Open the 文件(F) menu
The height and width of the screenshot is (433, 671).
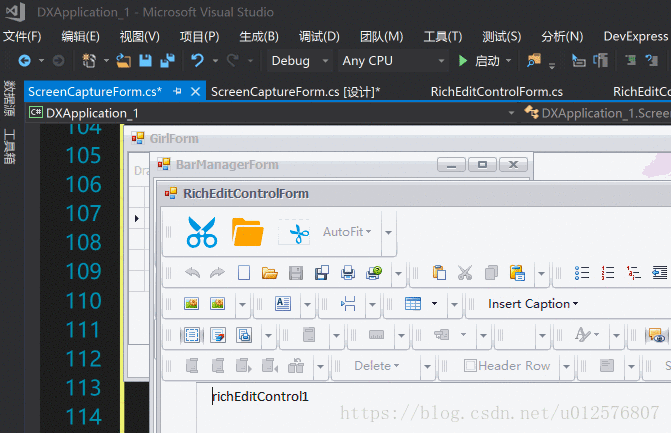click(x=22, y=36)
